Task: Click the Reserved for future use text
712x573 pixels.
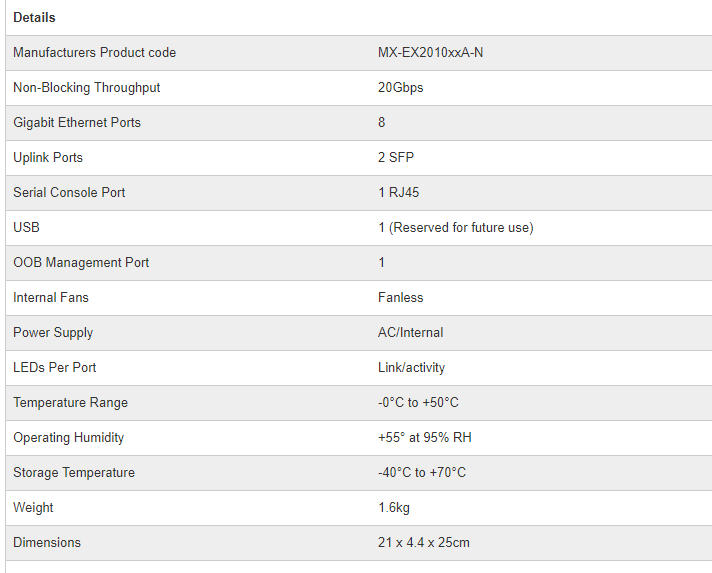Action: tap(461, 228)
